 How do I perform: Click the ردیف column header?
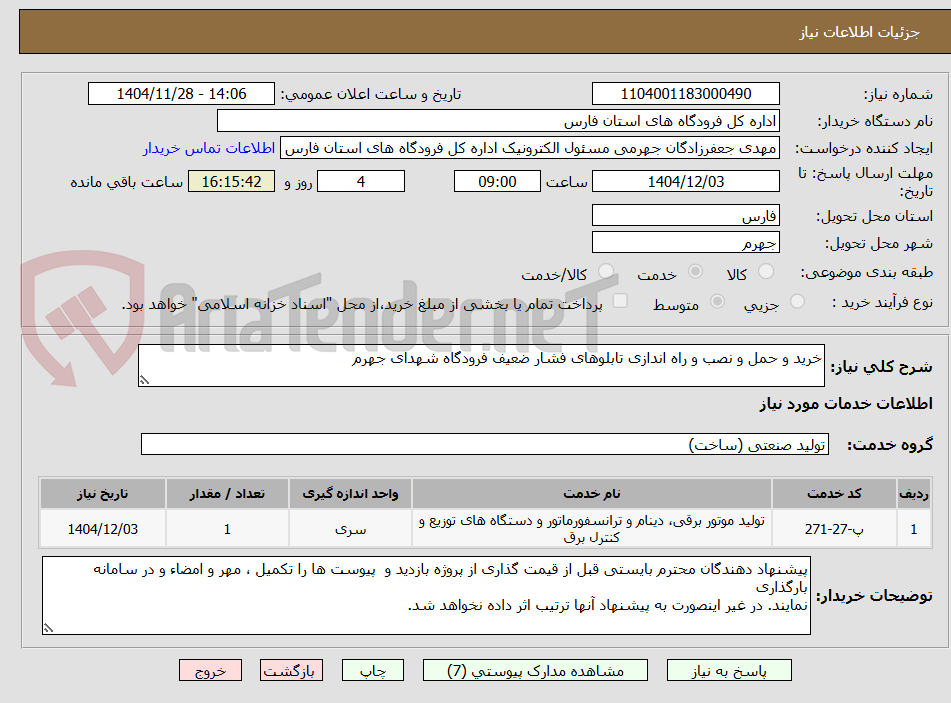coord(913,494)
